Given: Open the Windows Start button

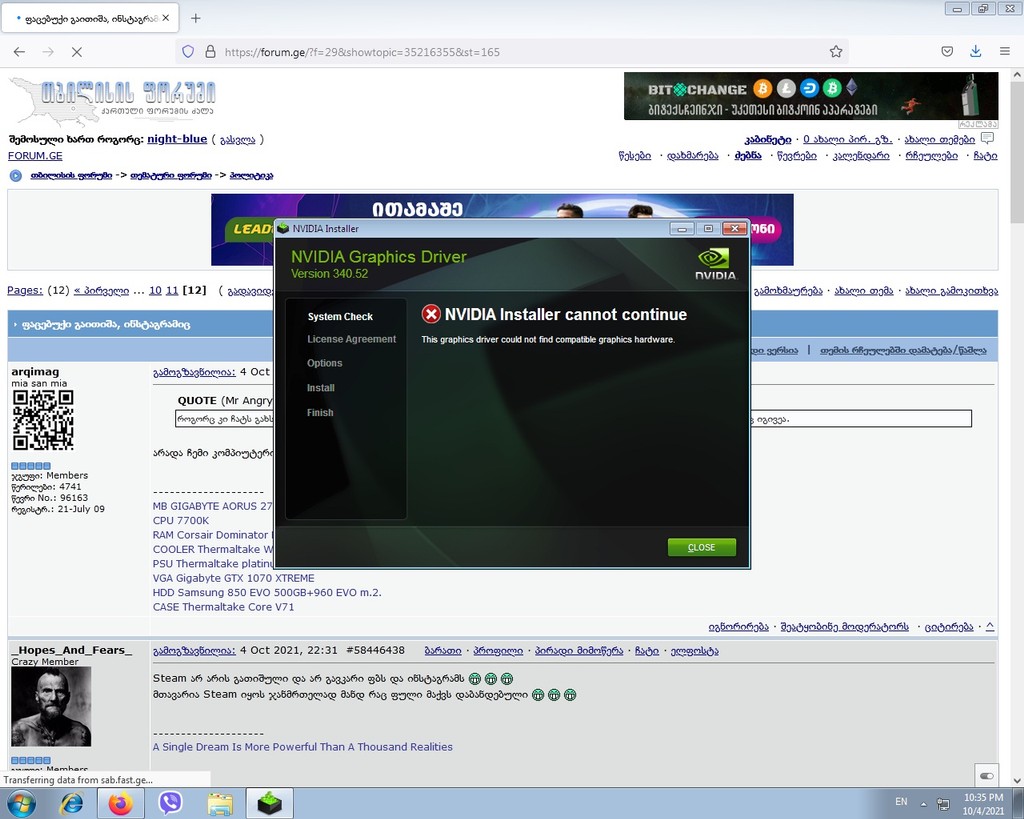Looking at the screenshot, I should [x=20, y=803].
